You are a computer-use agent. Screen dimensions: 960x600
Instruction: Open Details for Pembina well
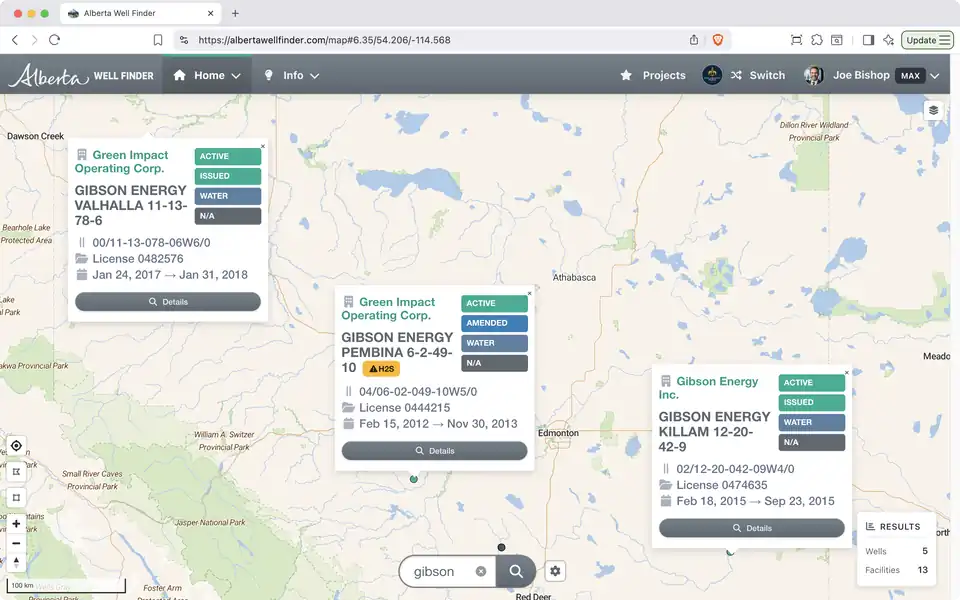pyautogui.click(x=434, y=451)
